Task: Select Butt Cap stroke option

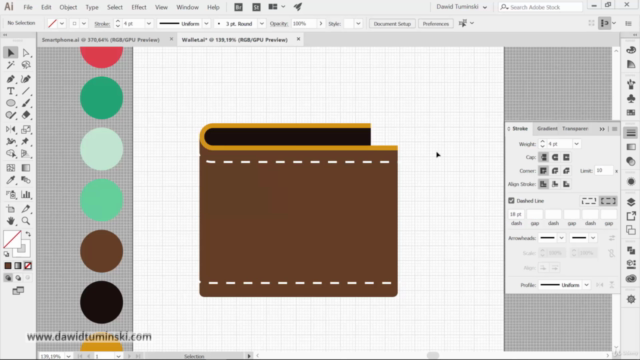Action: [544, 157]
